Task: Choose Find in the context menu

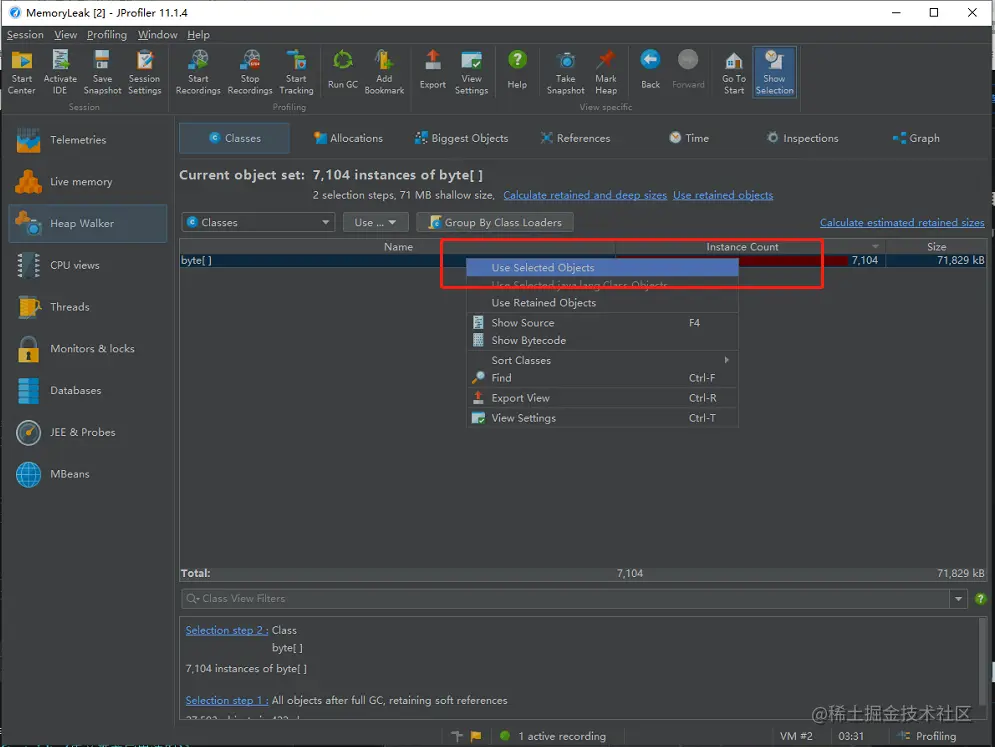Action: (x=602, y=378)
